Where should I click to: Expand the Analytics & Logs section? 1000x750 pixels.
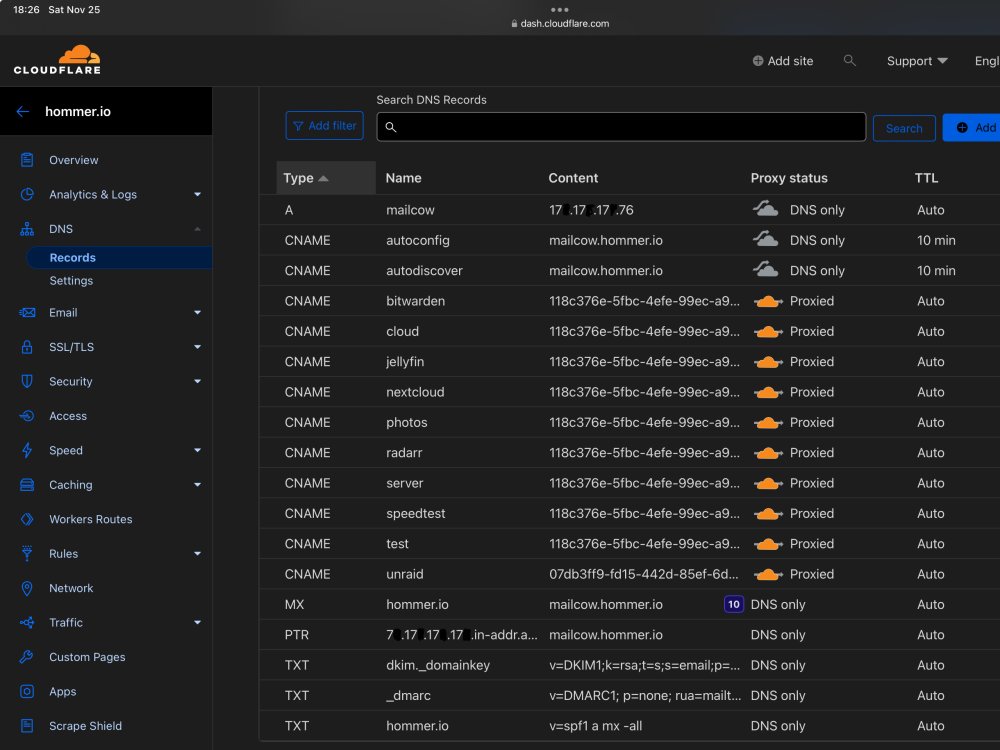click(198, 195)
